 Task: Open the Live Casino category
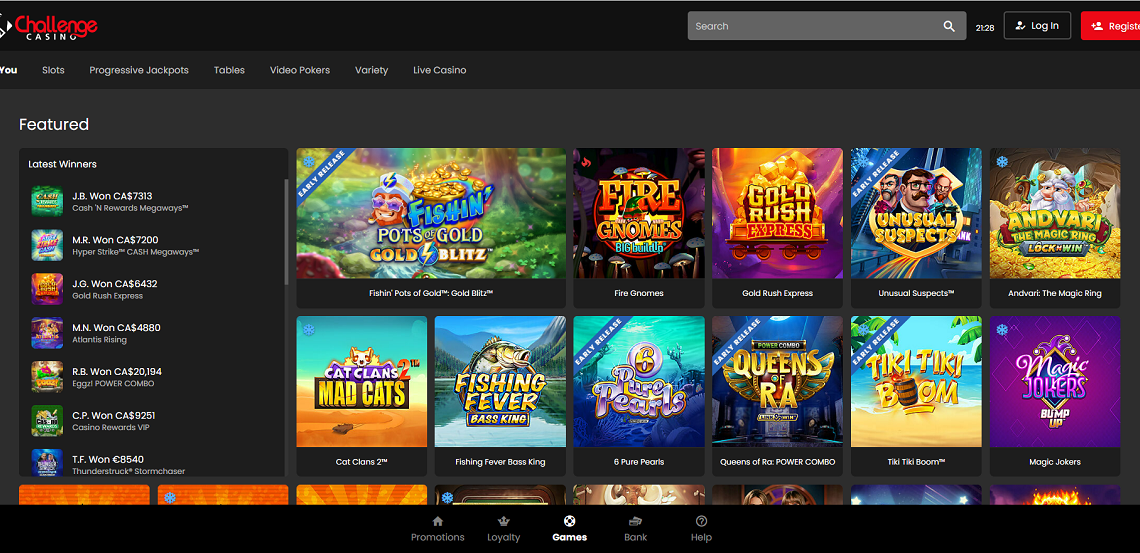tap(440, 70)
